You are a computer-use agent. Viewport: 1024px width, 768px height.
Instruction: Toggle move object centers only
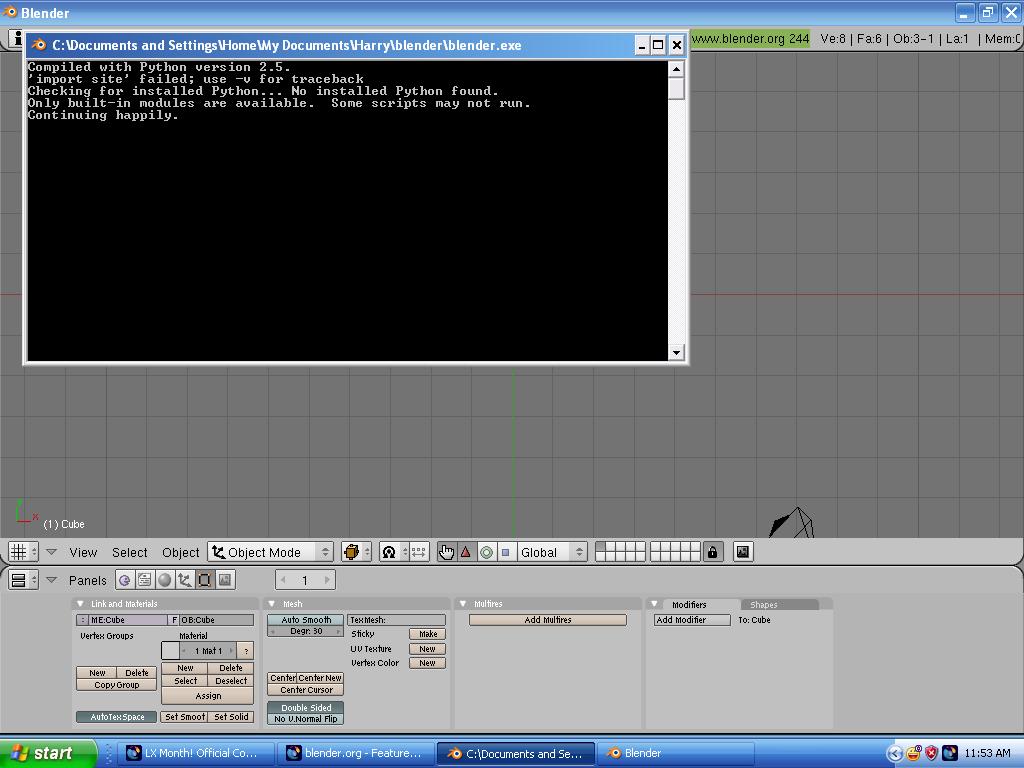coord(419,552)
